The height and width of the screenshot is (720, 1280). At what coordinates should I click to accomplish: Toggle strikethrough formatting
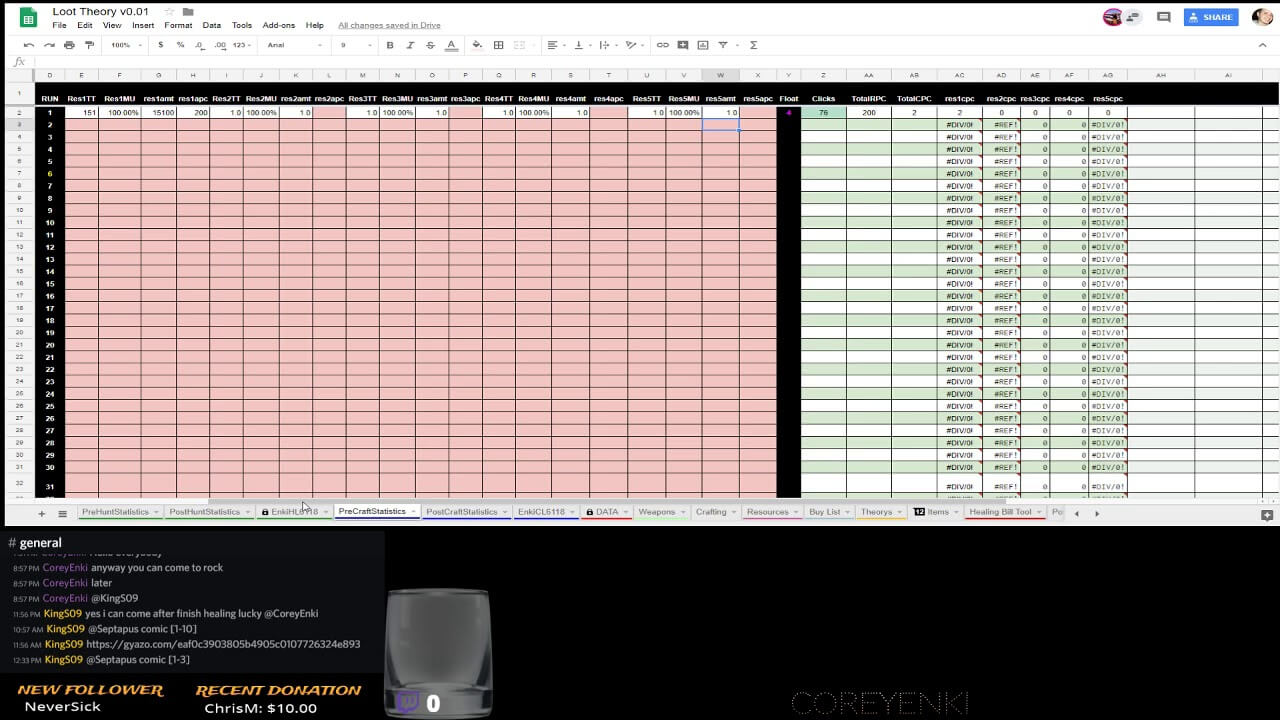[430, 45]
